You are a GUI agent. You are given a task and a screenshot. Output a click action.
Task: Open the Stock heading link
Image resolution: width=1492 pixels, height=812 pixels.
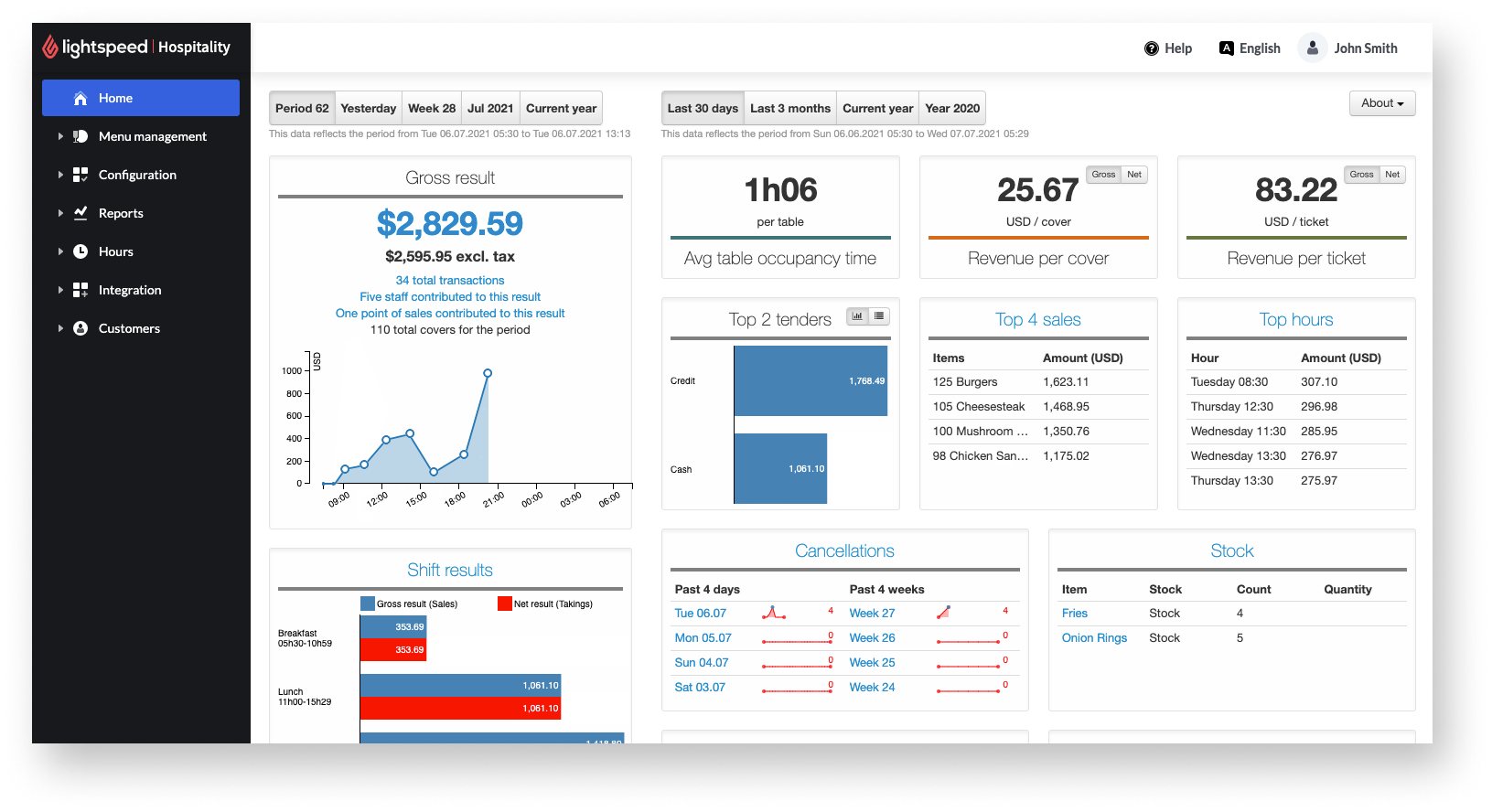coord(1232,550)
